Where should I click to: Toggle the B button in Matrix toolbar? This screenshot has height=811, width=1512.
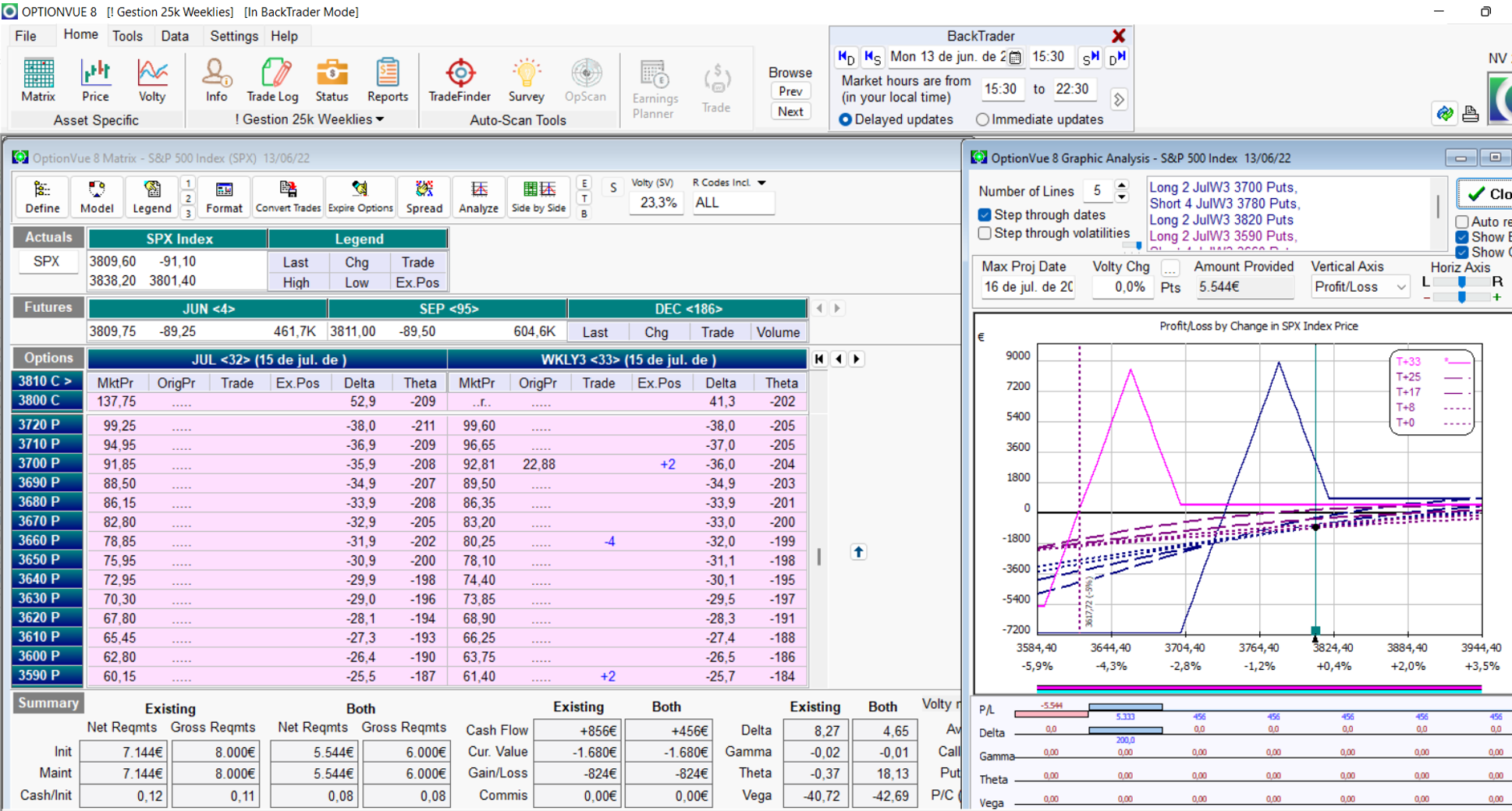(584, 214)
